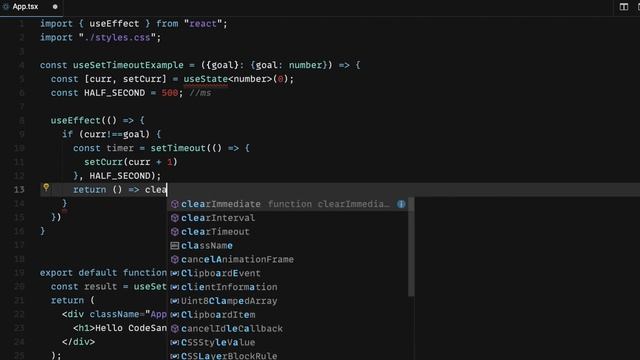
Task: Click the clearImmediate function icon
Action: coord(175,204)
